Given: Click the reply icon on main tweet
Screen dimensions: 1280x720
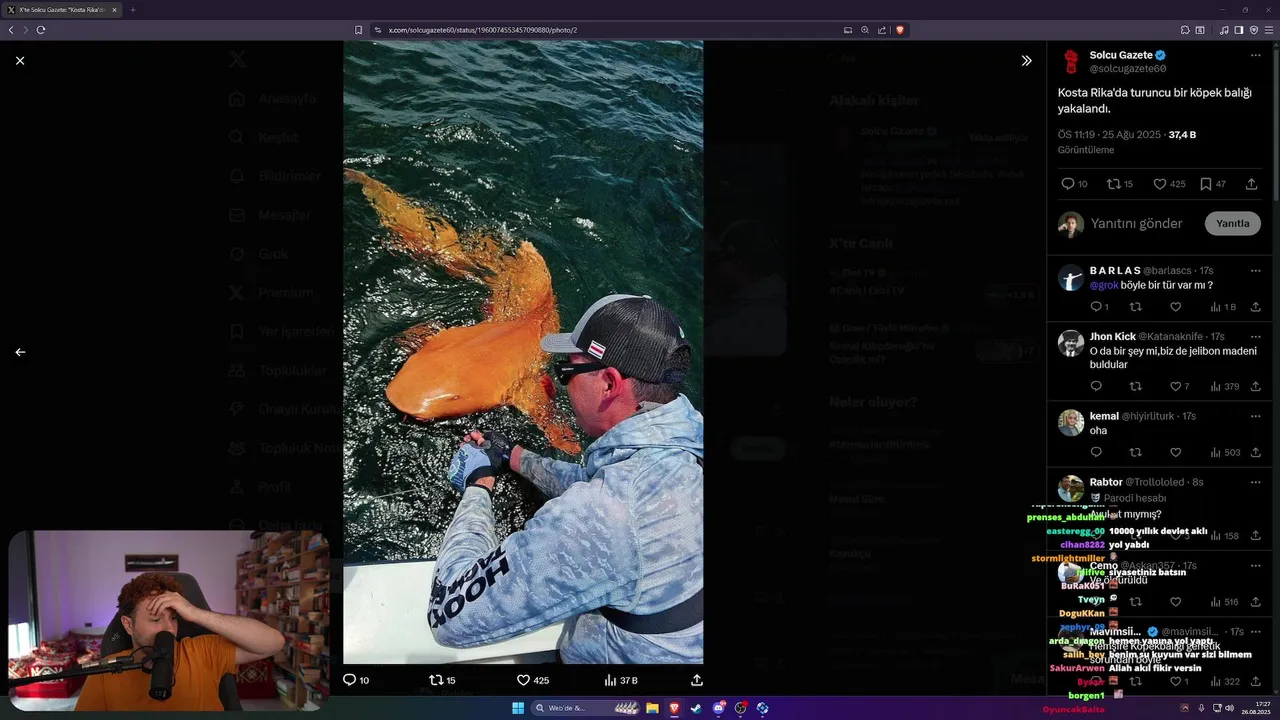Looking at the screenshot, I should [x=1067, y=184].
